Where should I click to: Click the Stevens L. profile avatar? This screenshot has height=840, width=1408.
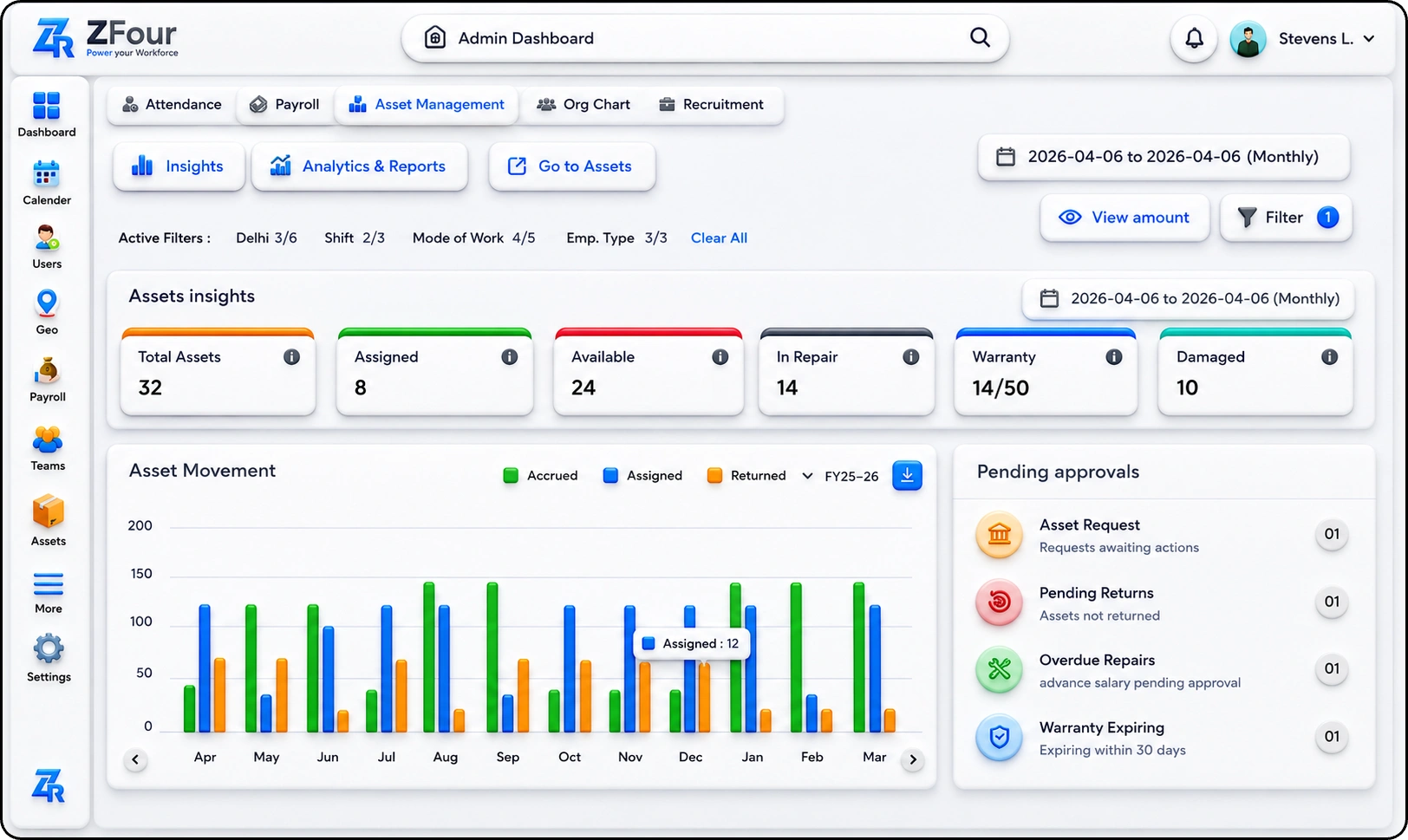coord(1248,39)
